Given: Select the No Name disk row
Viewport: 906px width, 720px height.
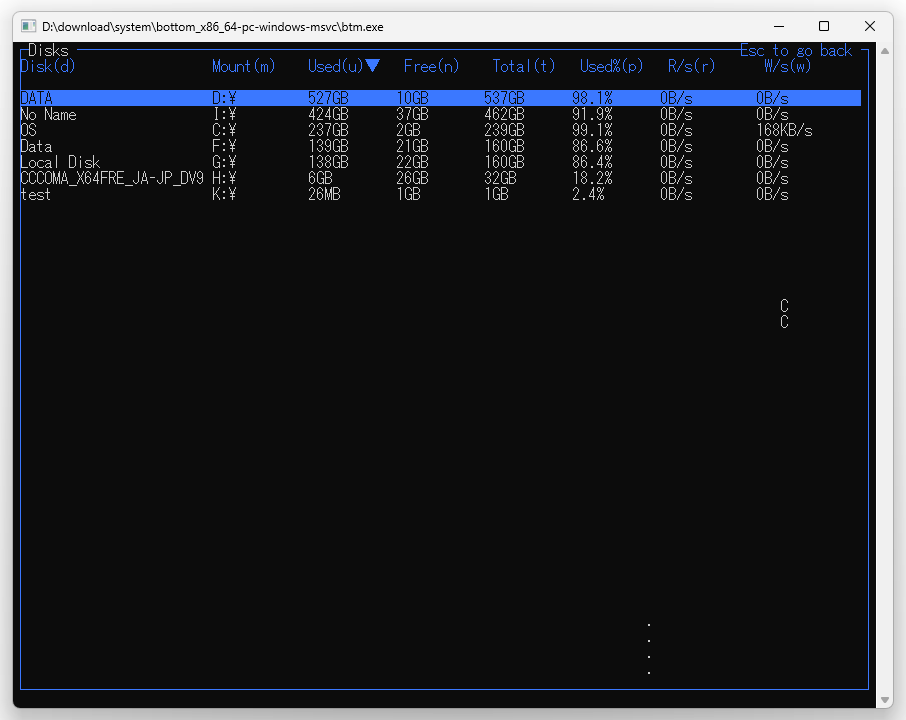Looking at the screenshot, I should (x=440, y=114).
